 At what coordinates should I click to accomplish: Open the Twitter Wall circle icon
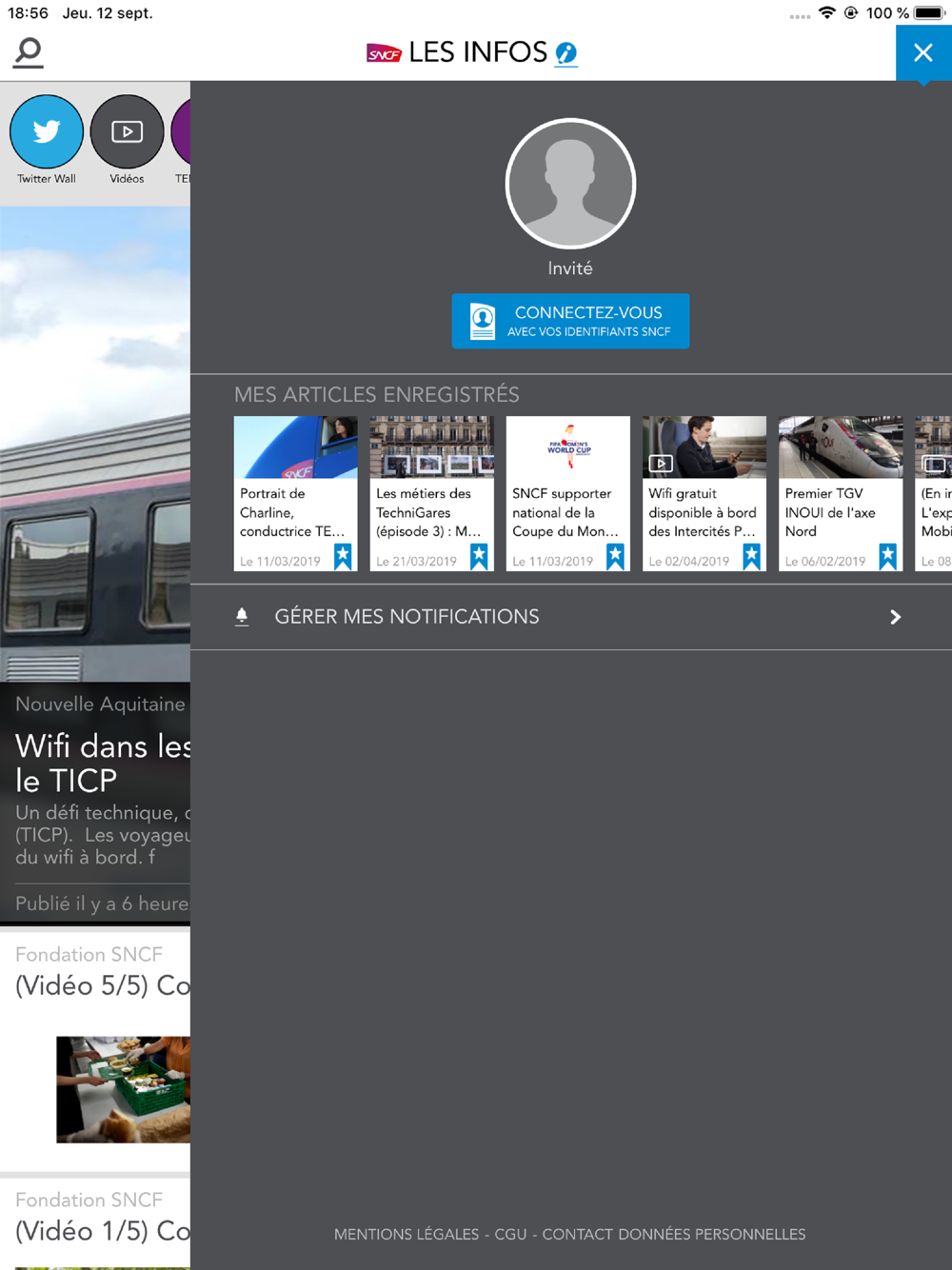tap(47, 131)
